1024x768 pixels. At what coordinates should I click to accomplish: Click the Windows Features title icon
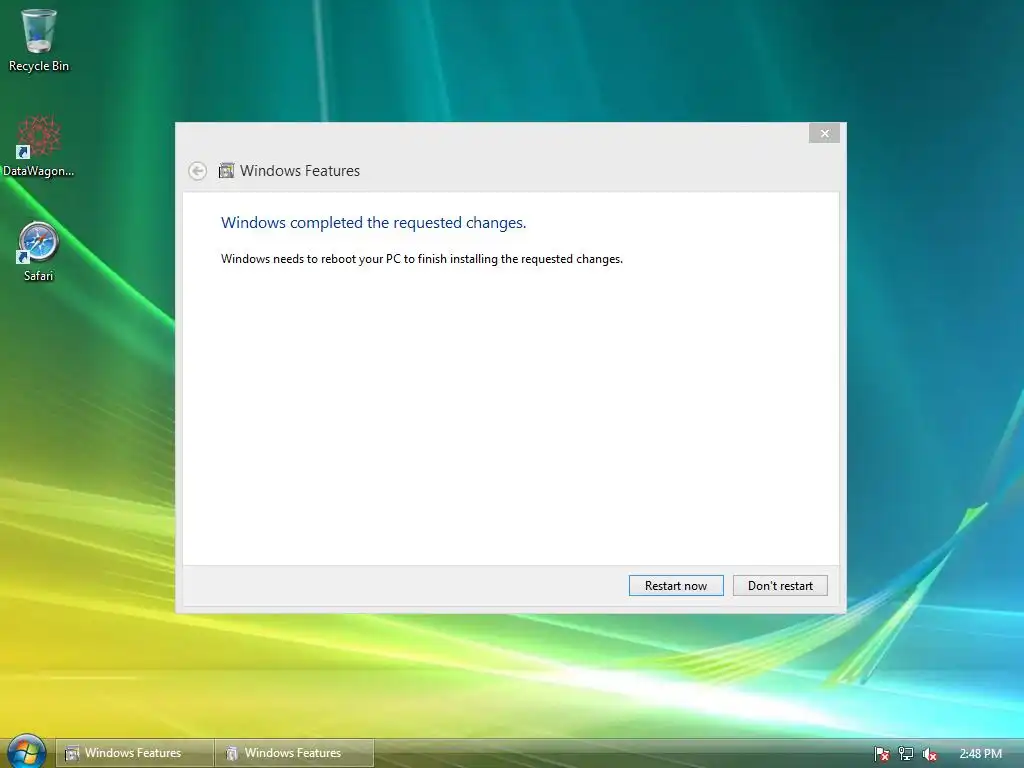[226, 171]
